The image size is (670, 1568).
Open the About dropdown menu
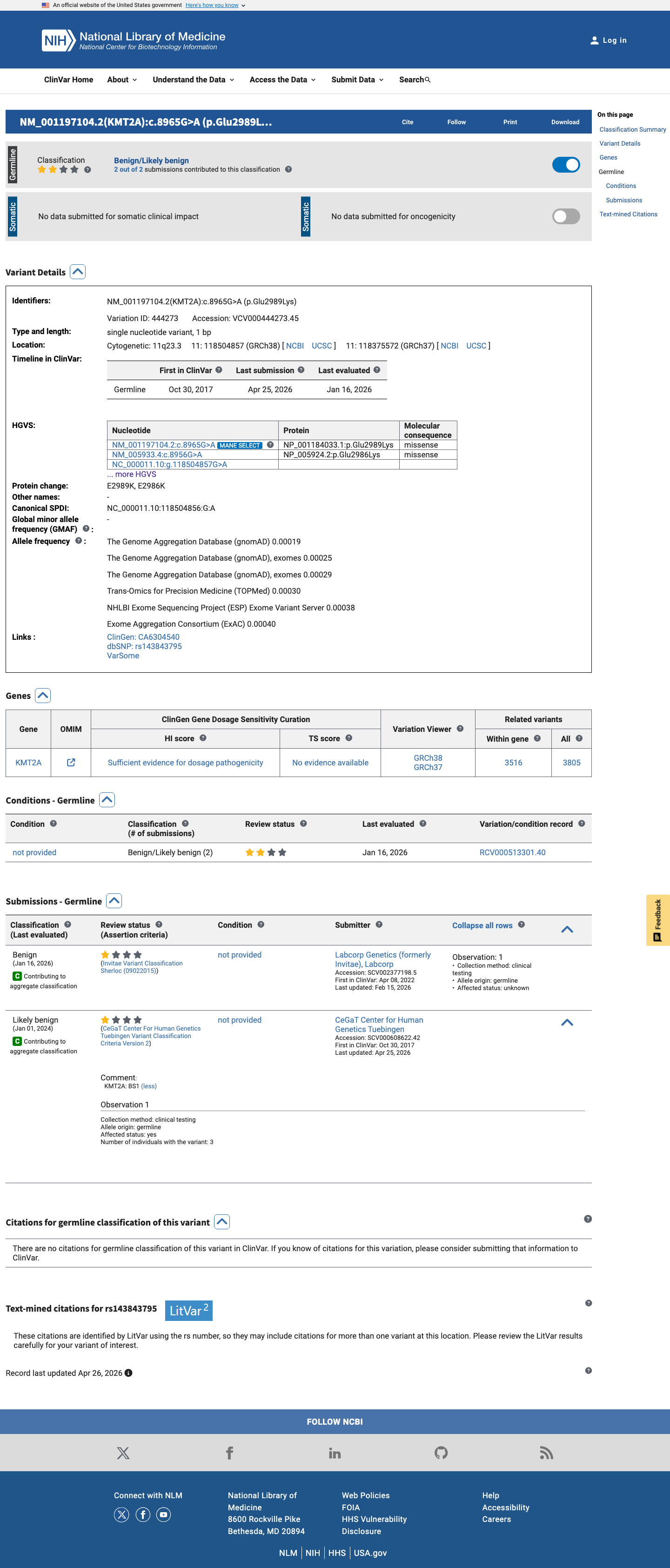[122, 80]
